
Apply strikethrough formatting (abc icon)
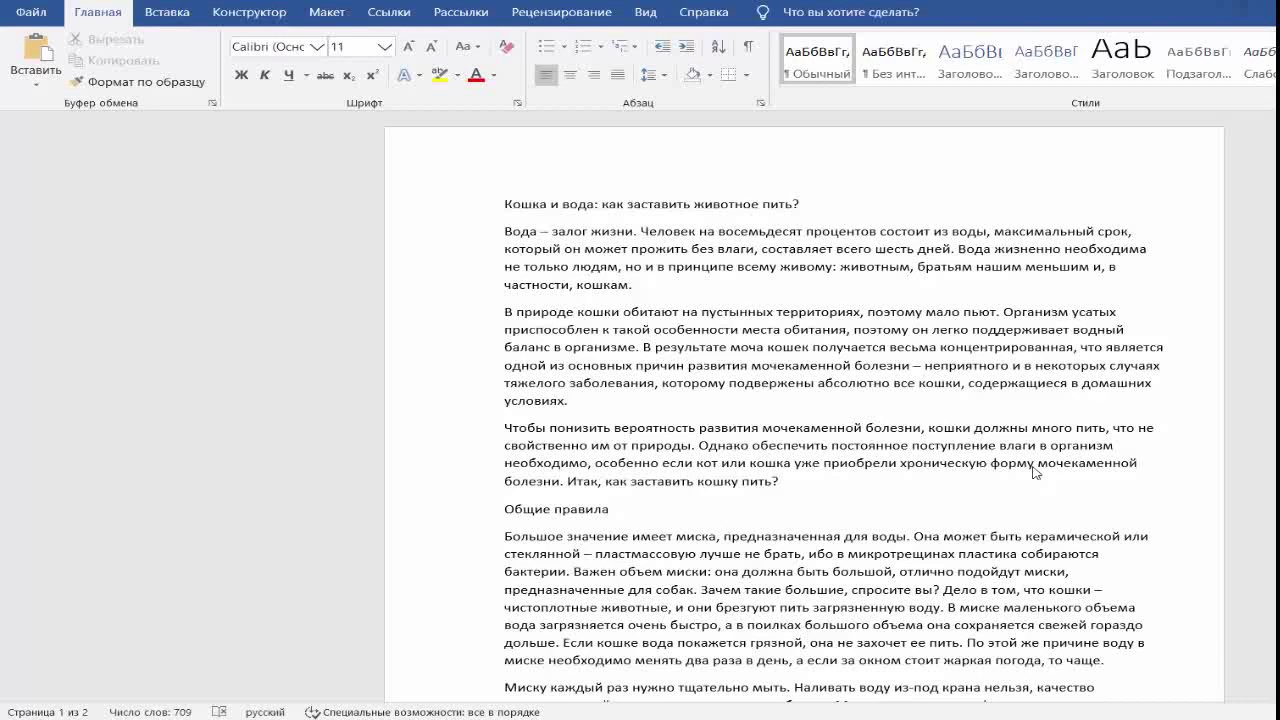tap(325, 75)
